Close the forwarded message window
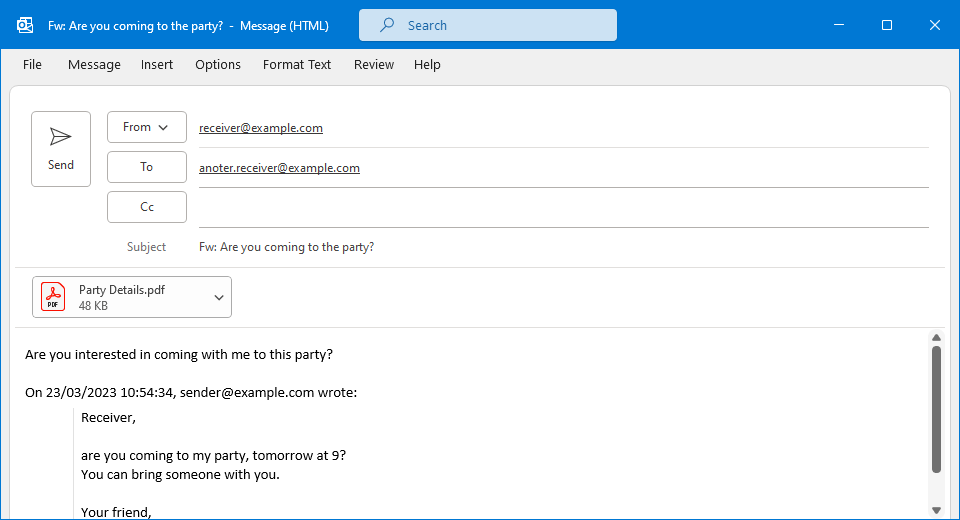The height and width of the screenshot is (520, 960). click(x=935, y=25)
